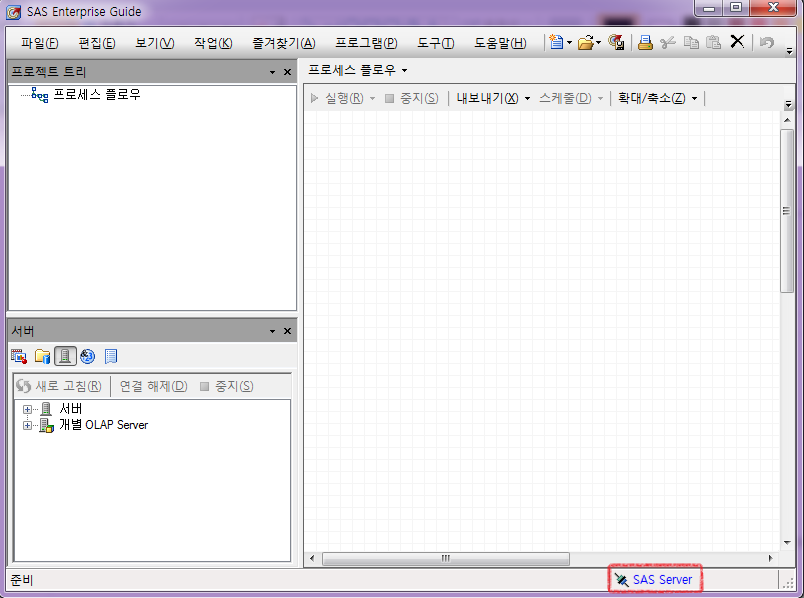Click the blue list document icon in 서버 panel
Viewport: 804px width, 598px height.
click(x=111, y=356)
